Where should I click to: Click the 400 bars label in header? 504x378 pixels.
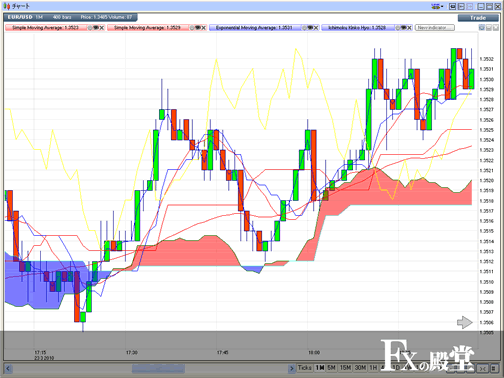tap(62, 17)
